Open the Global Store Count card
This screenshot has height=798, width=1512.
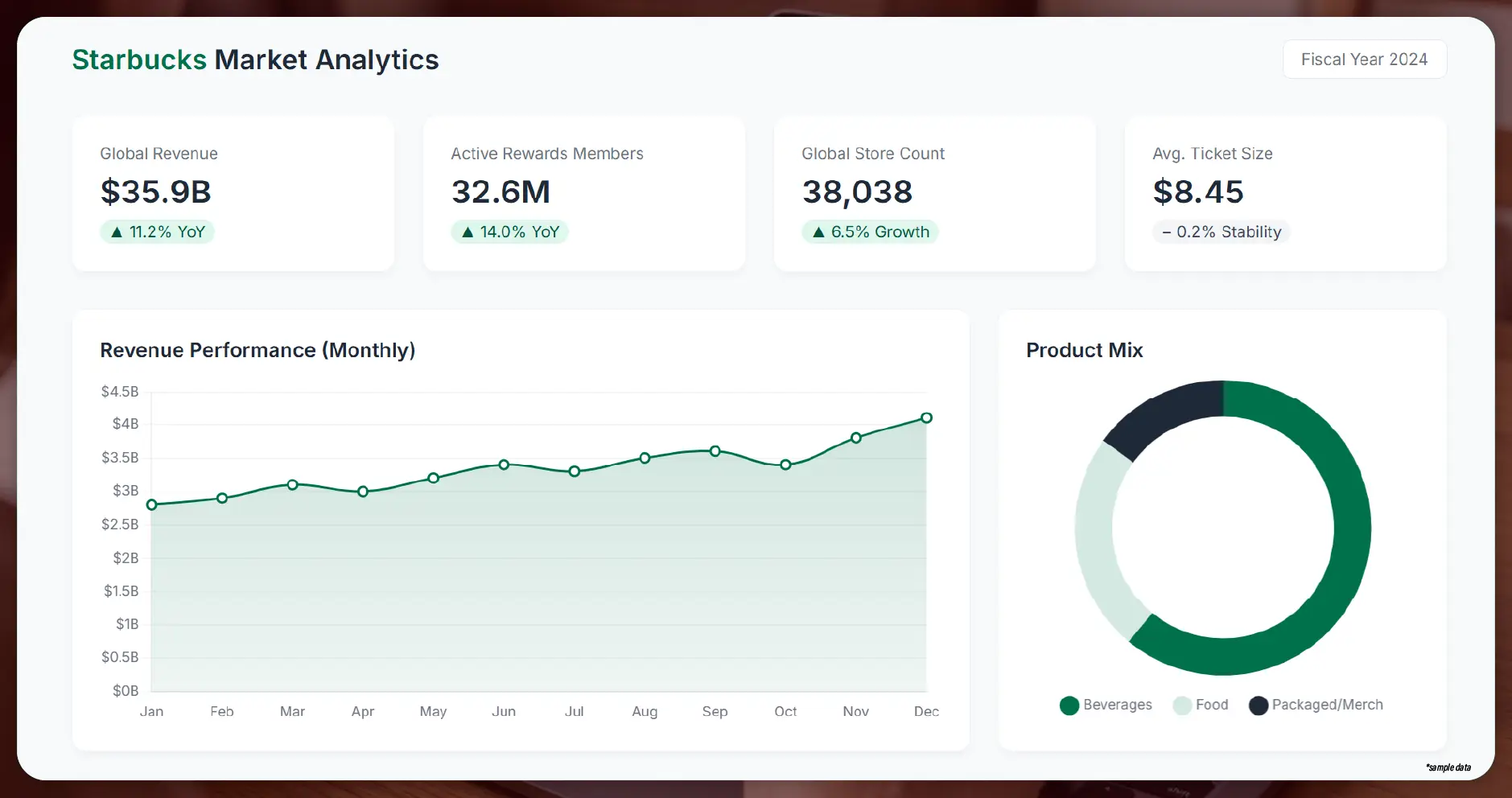click(934, 193)
